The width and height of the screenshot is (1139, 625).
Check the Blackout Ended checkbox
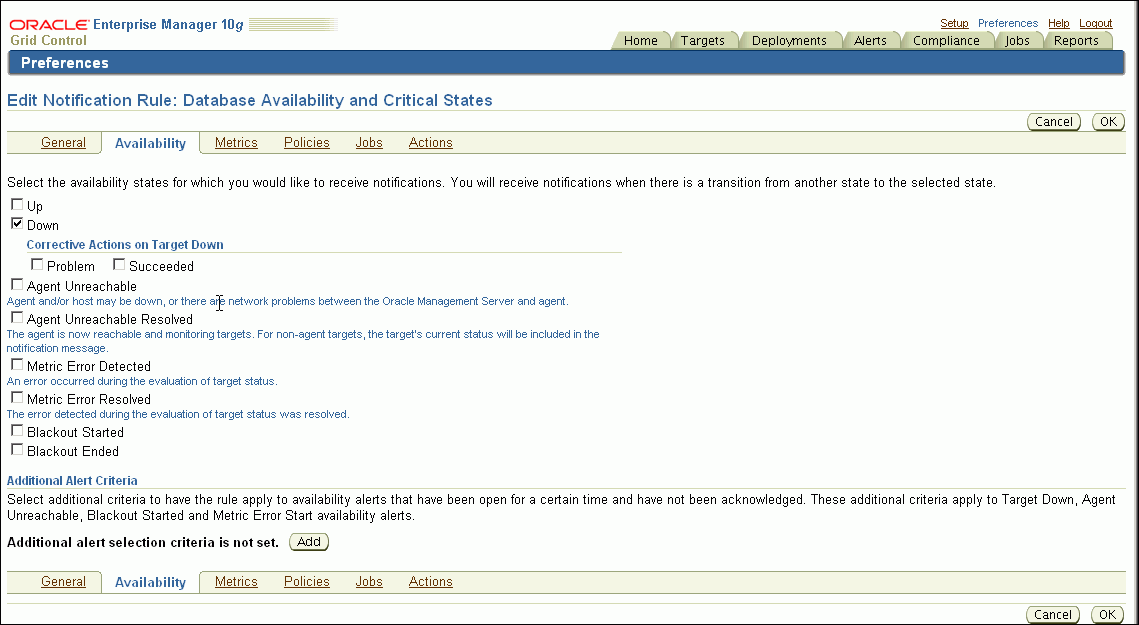[x=17, y=450]
